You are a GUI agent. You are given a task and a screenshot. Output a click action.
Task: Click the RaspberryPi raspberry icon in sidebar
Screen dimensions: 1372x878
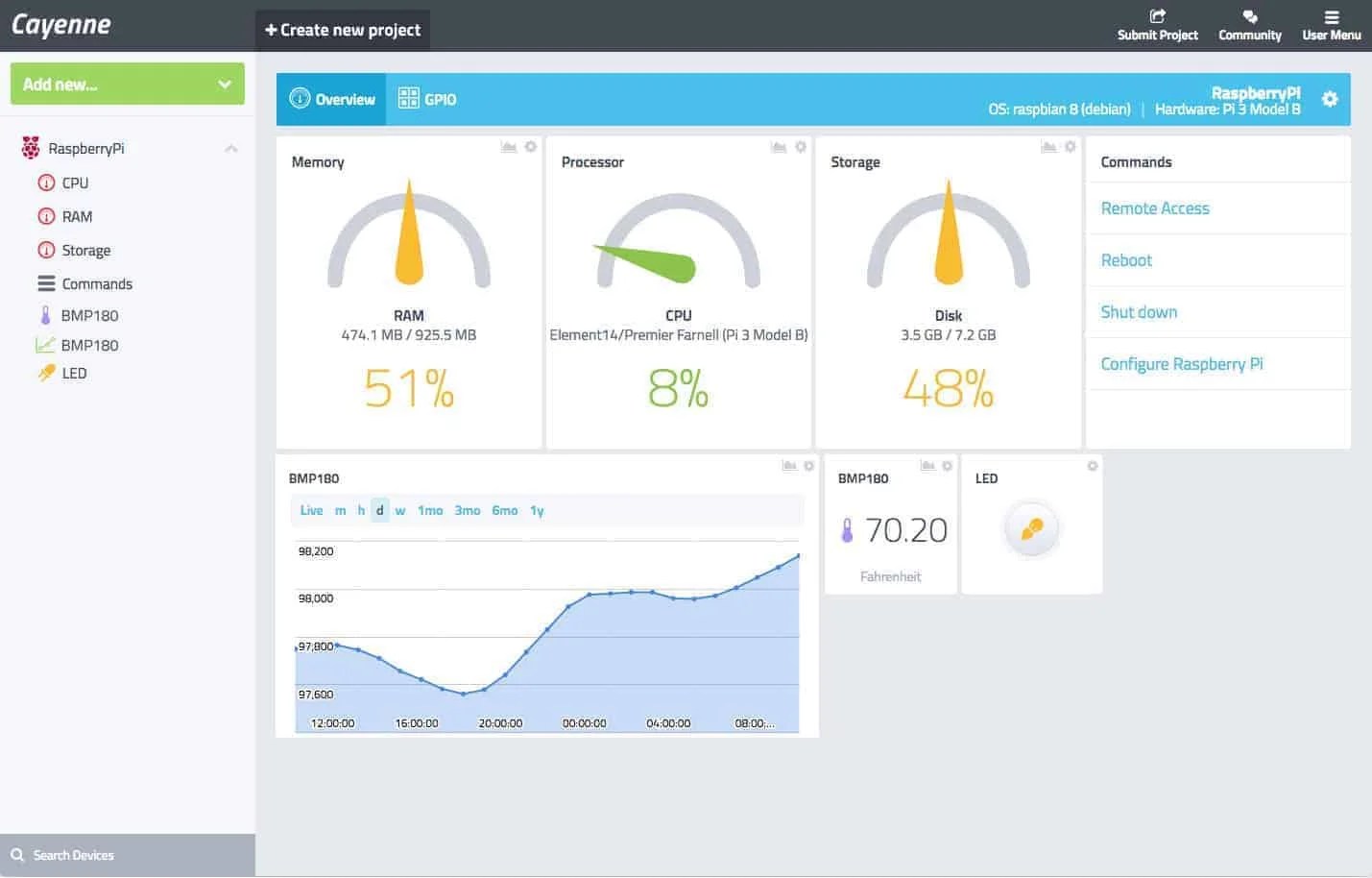(x=31, y=148)
